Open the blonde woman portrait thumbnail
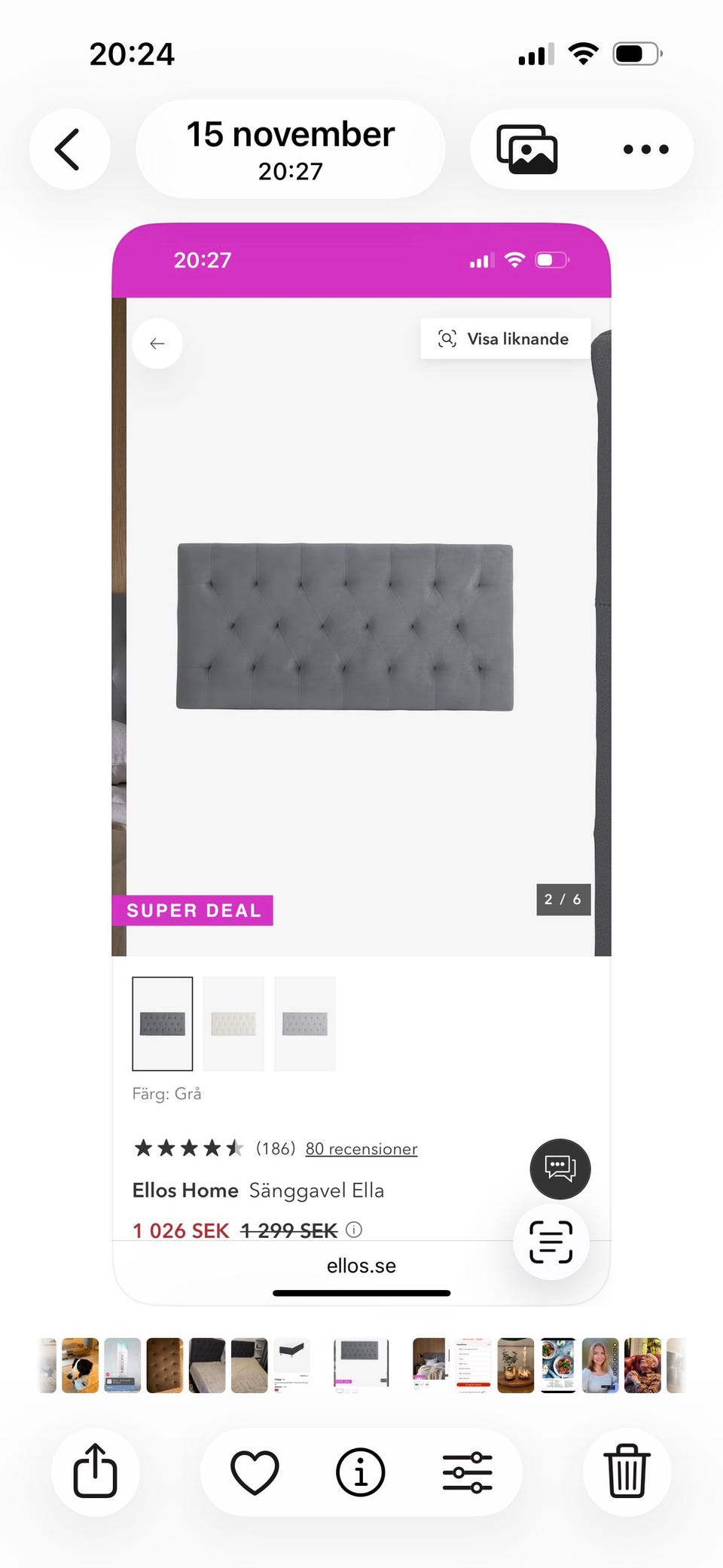723x1568 pixels. (600, 1365)
